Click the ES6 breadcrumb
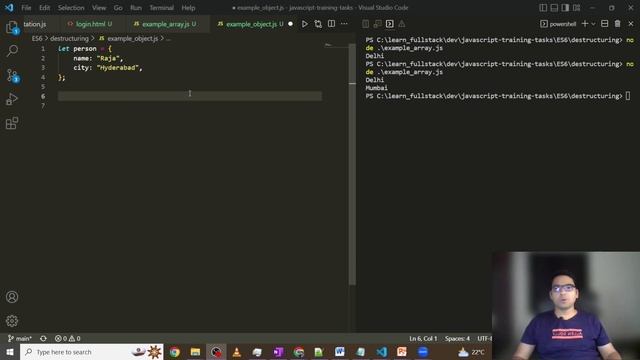 click(x=37, y=38)
